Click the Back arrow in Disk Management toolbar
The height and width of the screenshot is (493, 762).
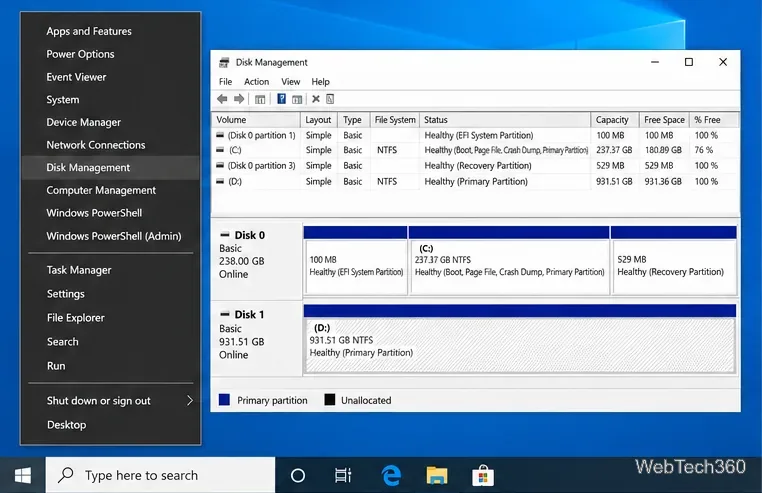(222, 99)
